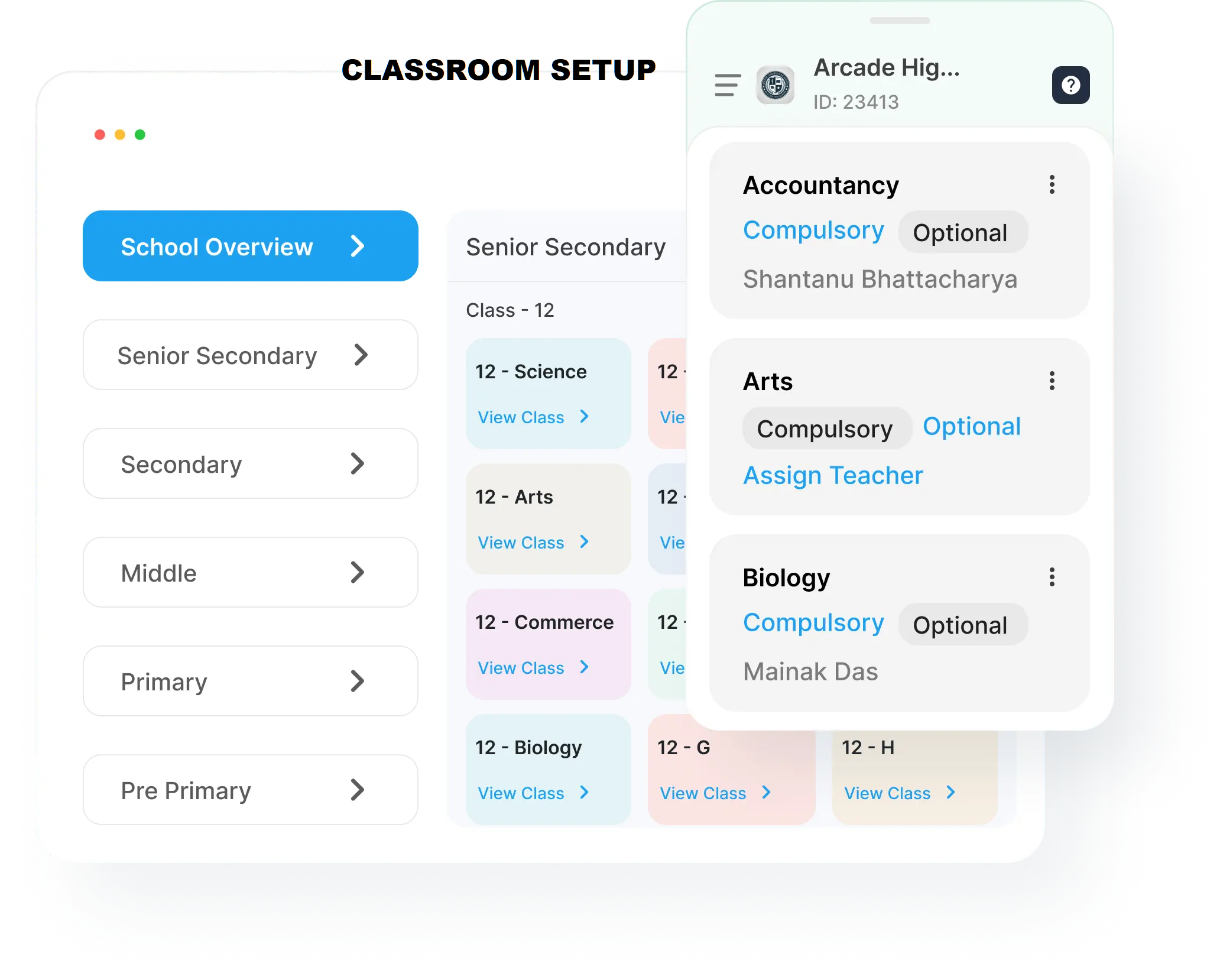The image size is (1220, 980).
Task: Click Assign Teacher for Arts
Action: [x=833, y=476]
